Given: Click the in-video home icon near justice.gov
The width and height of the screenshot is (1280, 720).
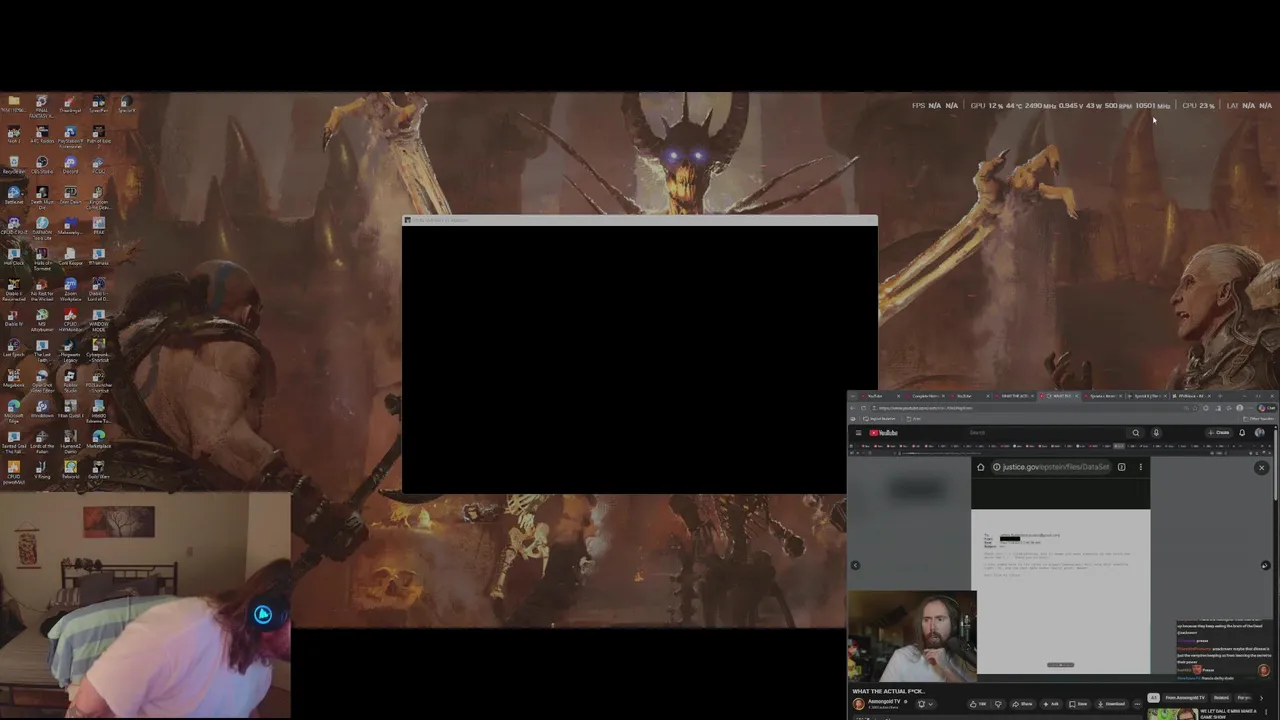Looking at the screenshot, I should coord(980,467).
